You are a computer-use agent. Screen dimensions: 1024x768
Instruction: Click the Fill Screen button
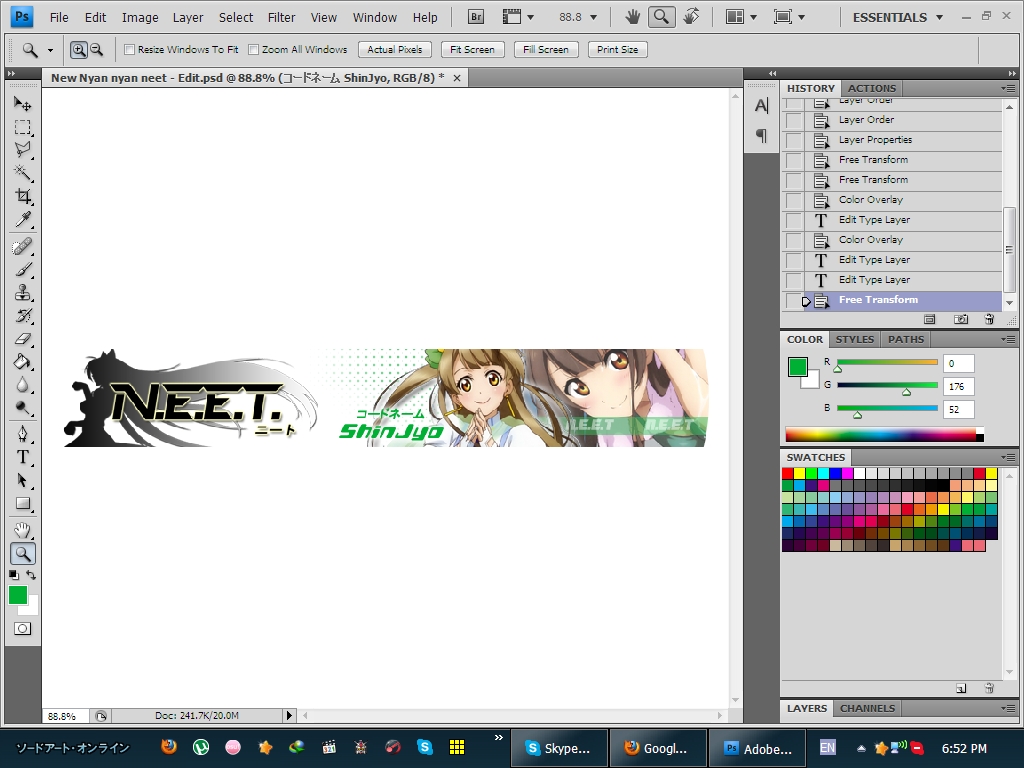546,50
